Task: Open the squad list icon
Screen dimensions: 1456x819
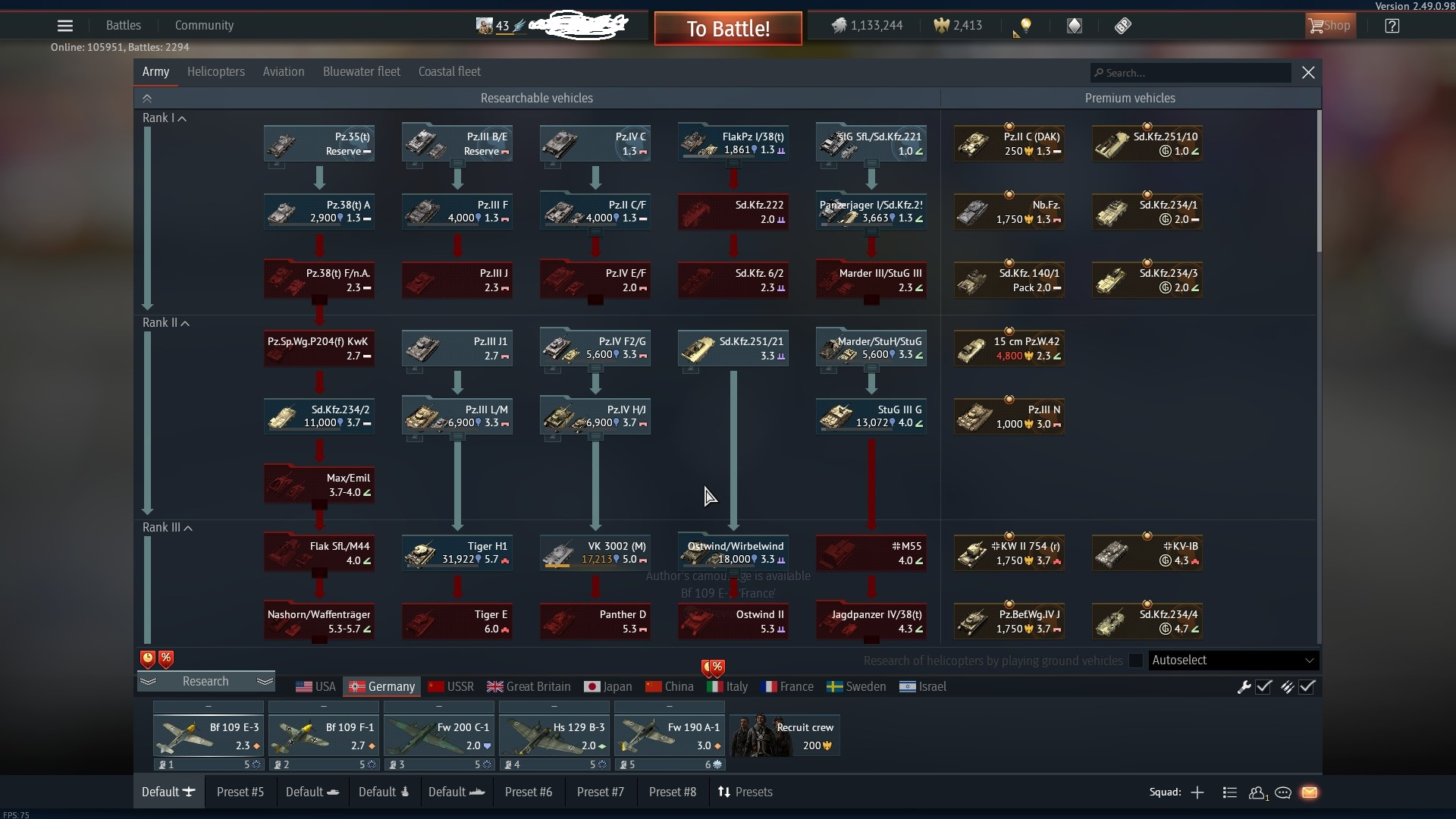Action: pos(1230,792)
